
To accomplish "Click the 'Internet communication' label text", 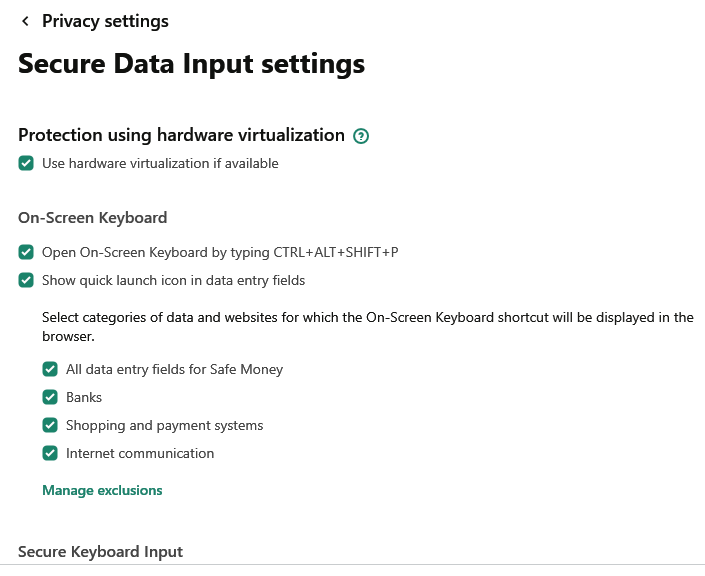I will click(140, 453).
